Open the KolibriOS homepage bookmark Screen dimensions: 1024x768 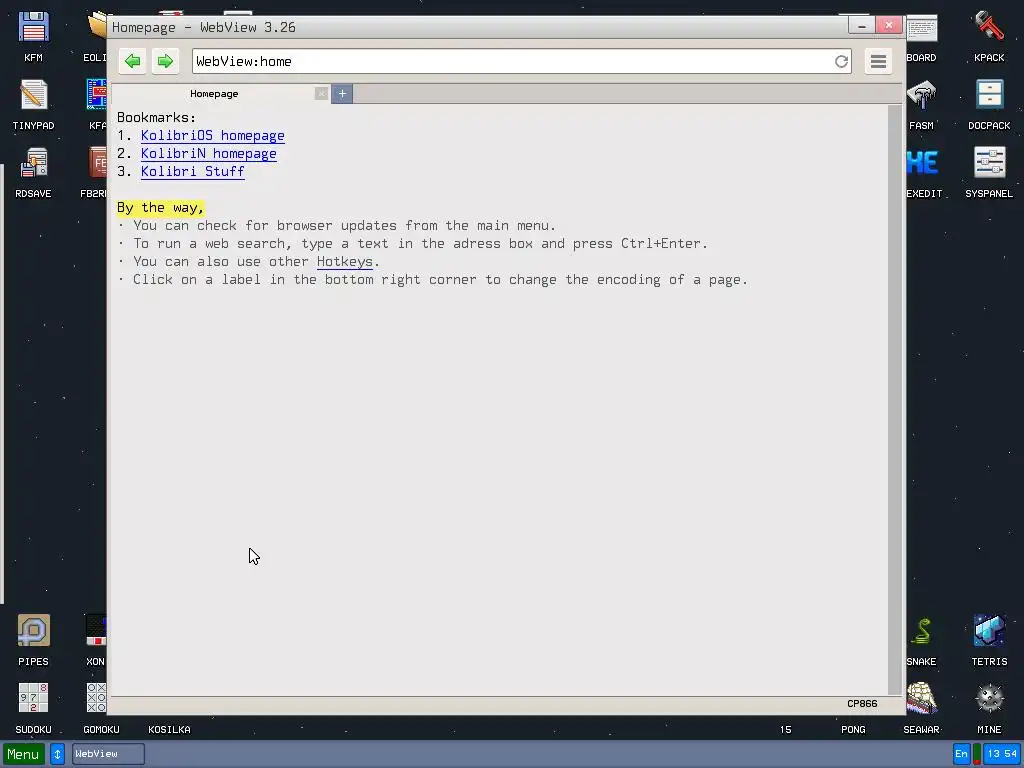[213, 136]
